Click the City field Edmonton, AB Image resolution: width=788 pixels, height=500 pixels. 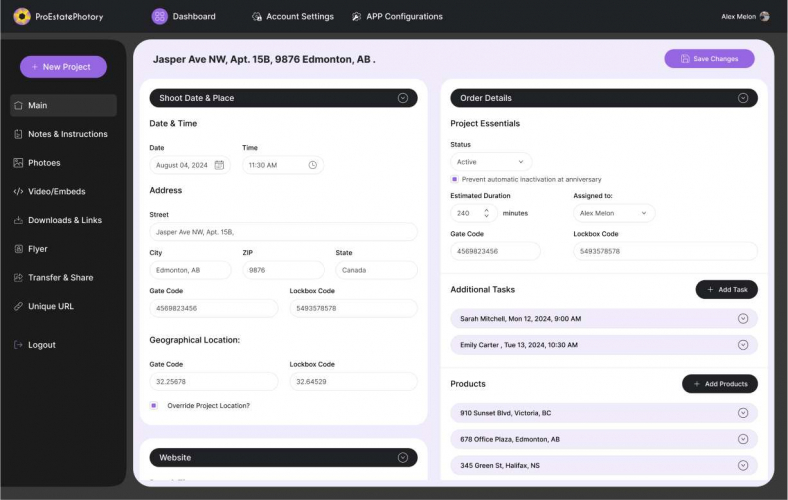click(x=190, y=270)
